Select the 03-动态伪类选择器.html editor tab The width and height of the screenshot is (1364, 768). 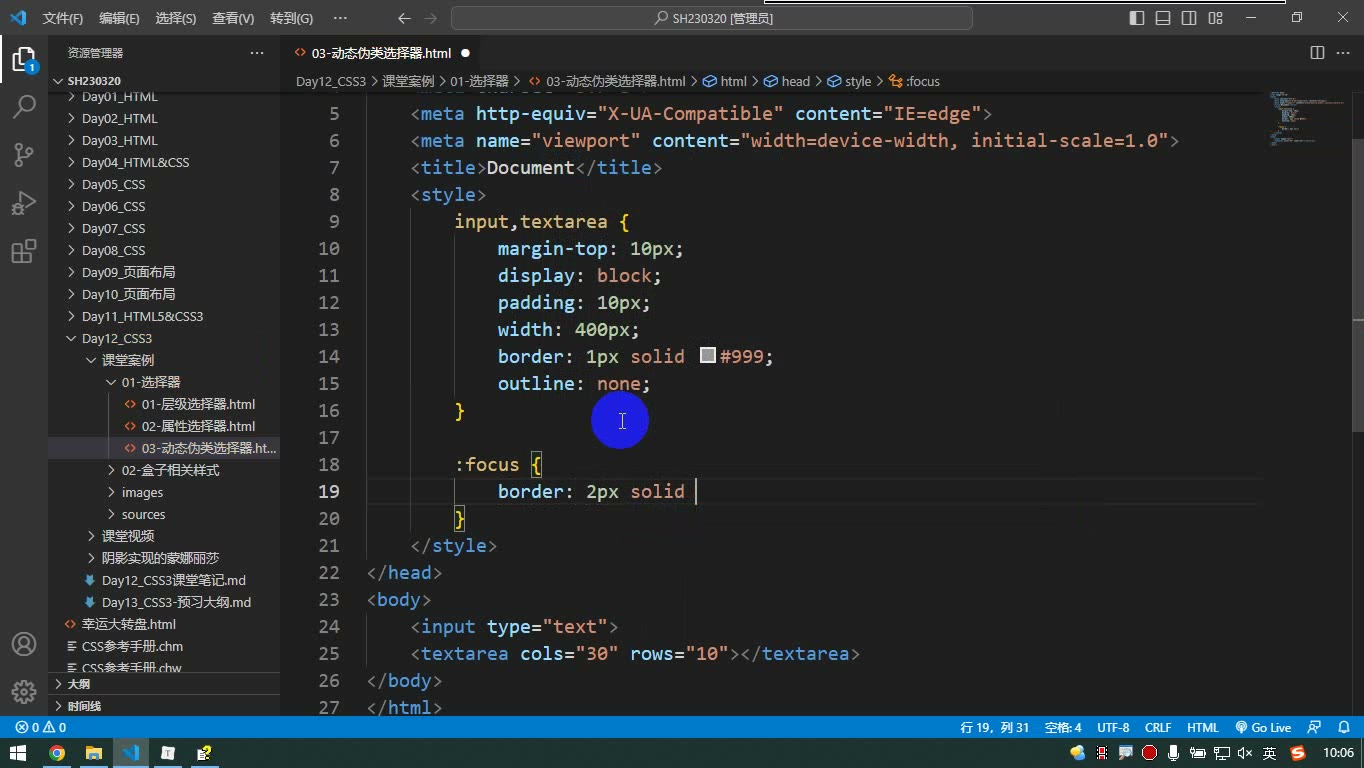click(381, 53)
